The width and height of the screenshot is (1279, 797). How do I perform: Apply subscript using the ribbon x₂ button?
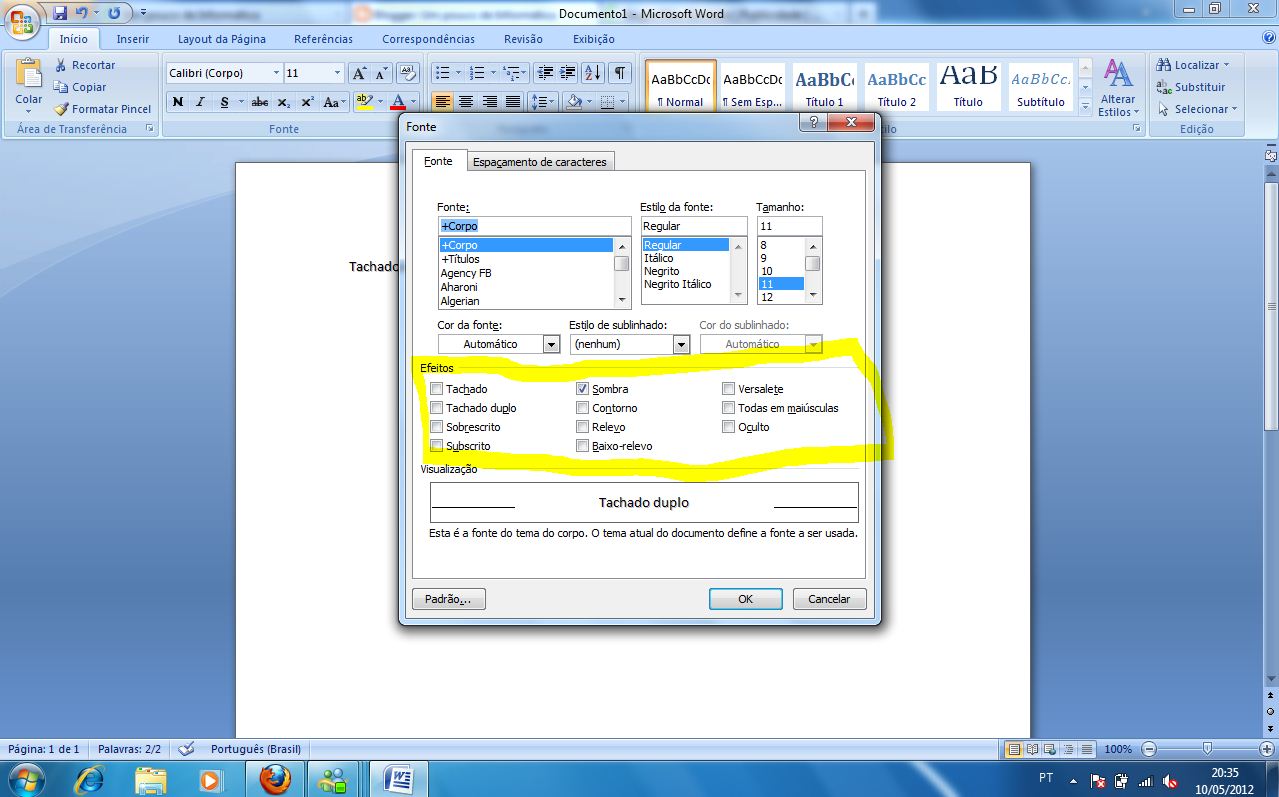coord(284,102)
